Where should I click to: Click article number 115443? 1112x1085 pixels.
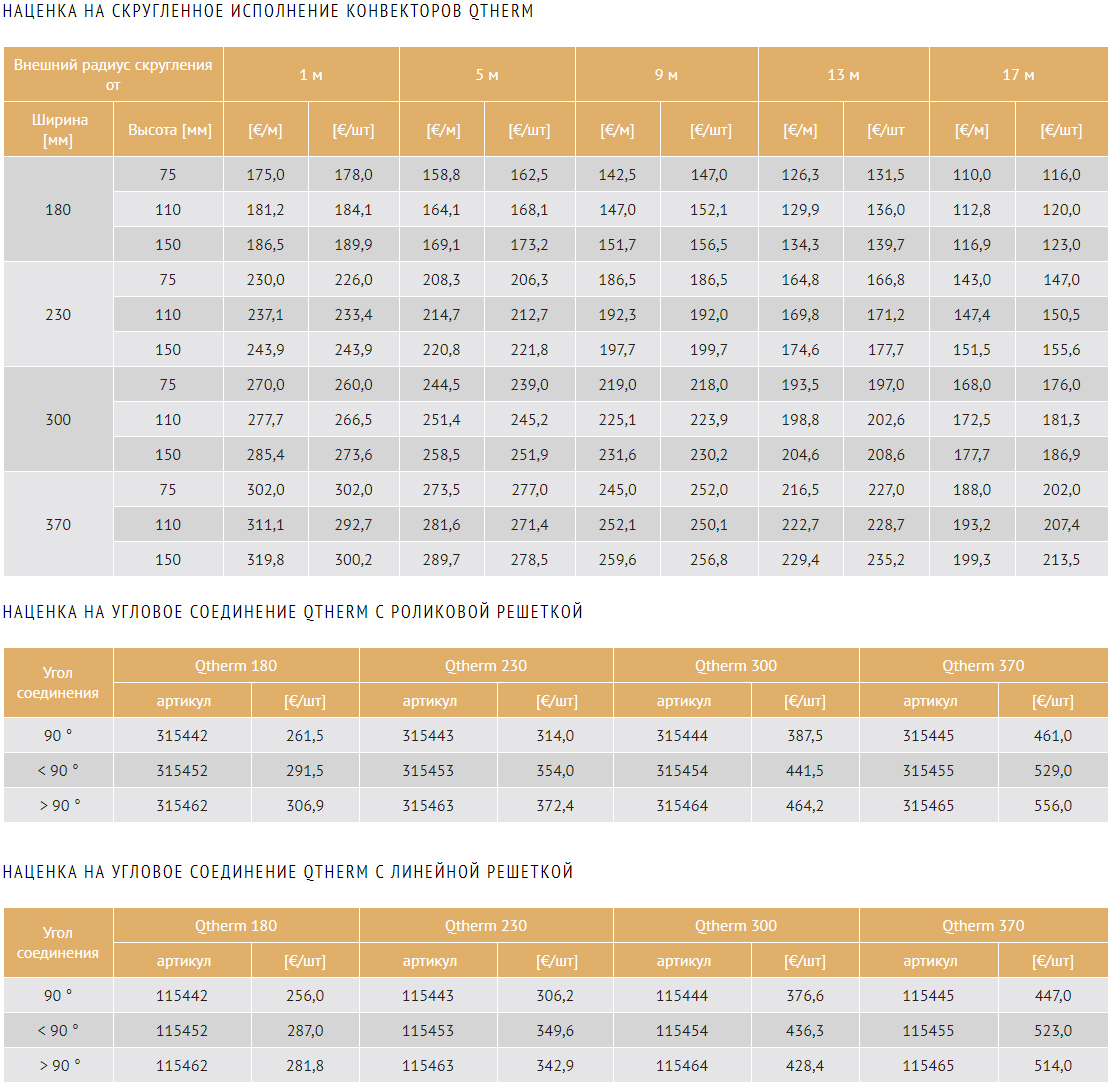point(428,996)
